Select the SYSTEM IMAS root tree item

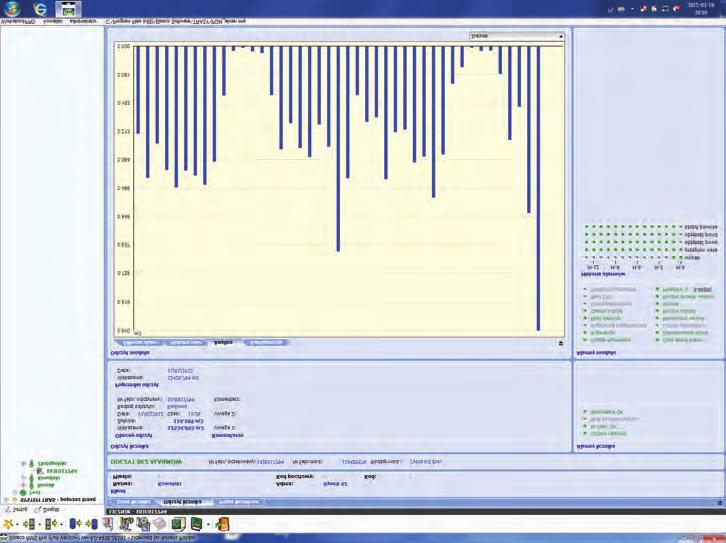58,499
